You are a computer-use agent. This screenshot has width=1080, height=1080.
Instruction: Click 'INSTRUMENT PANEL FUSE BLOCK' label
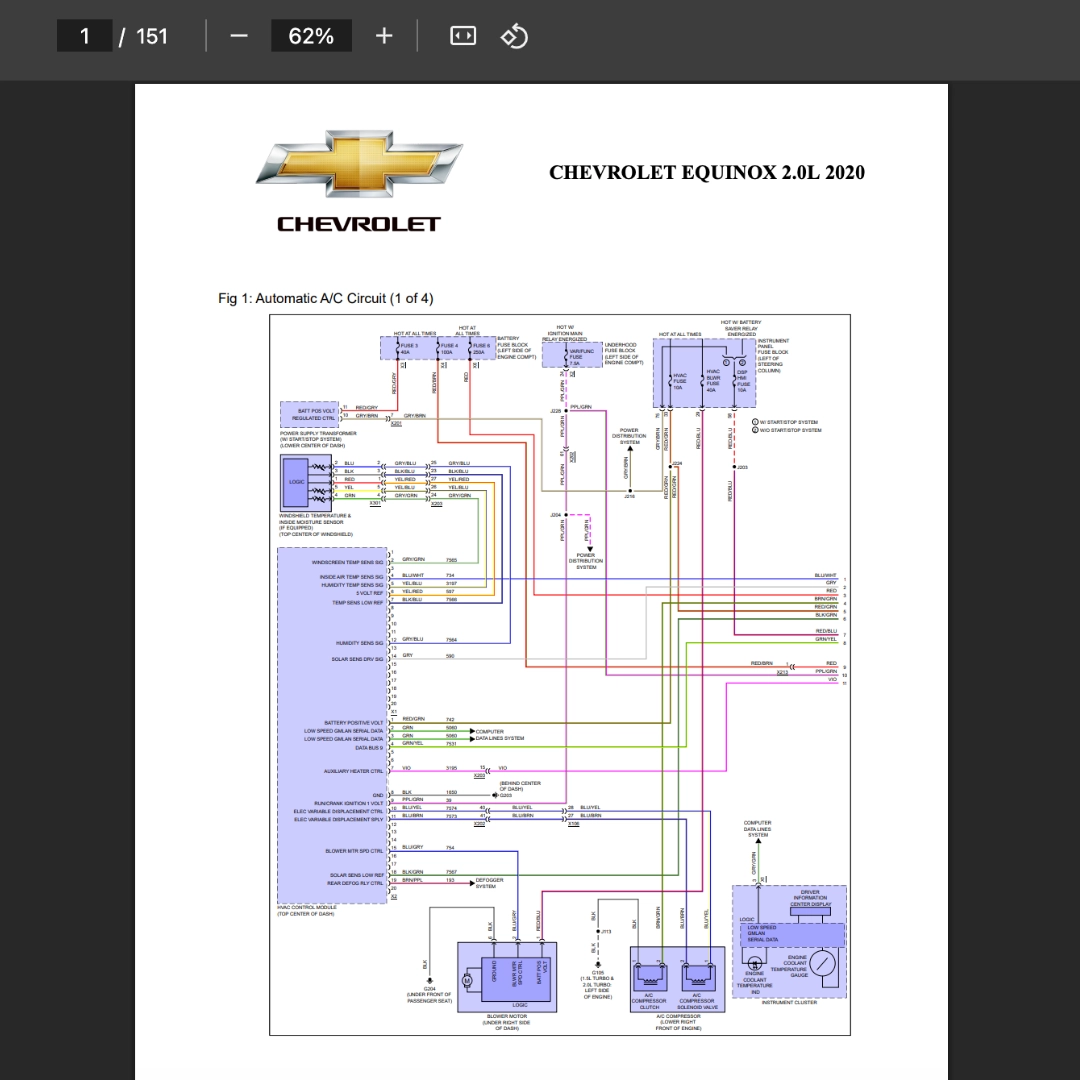pyautogui.click(x=773, y=346)
